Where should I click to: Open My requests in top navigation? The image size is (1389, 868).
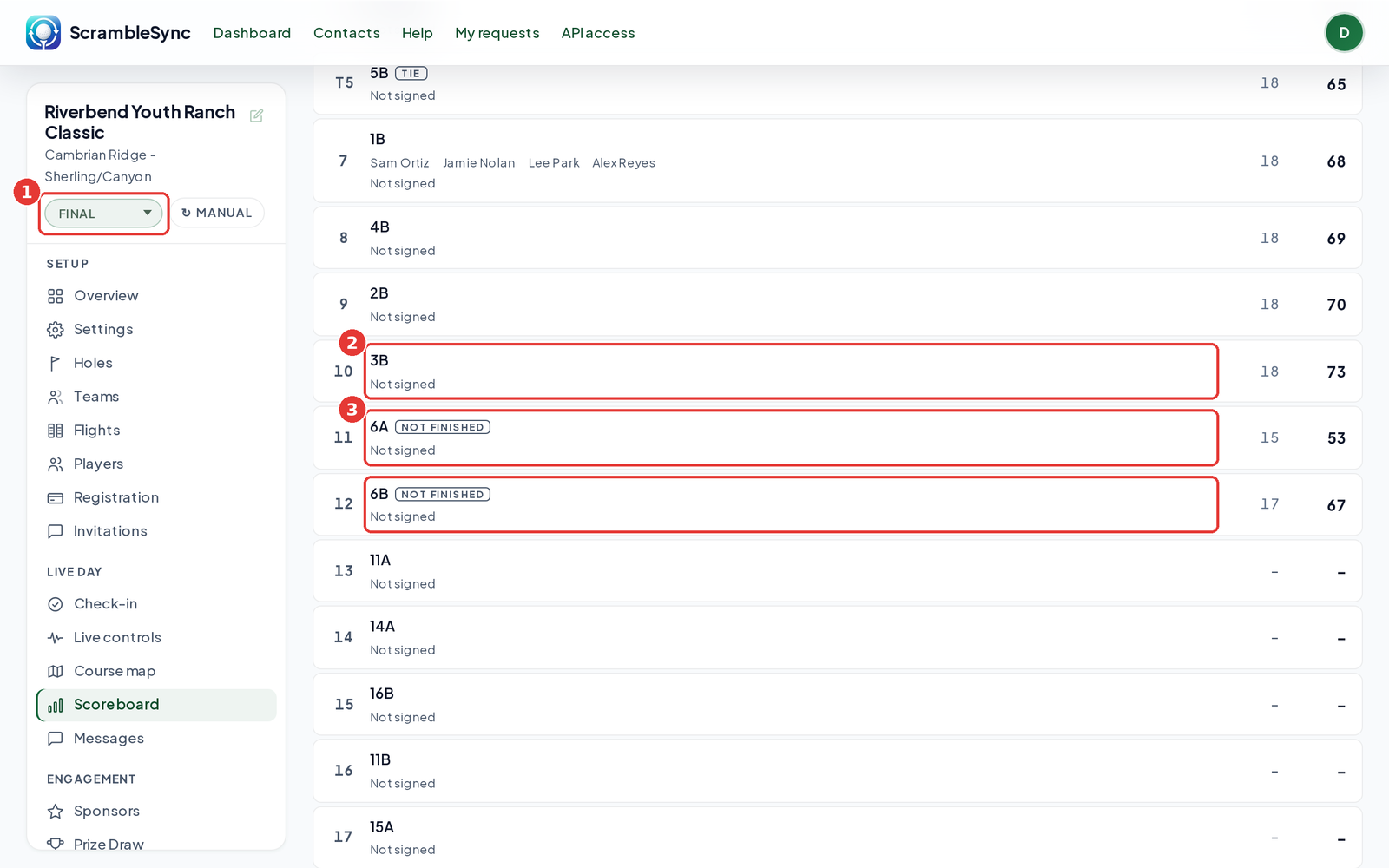[497, 33]
